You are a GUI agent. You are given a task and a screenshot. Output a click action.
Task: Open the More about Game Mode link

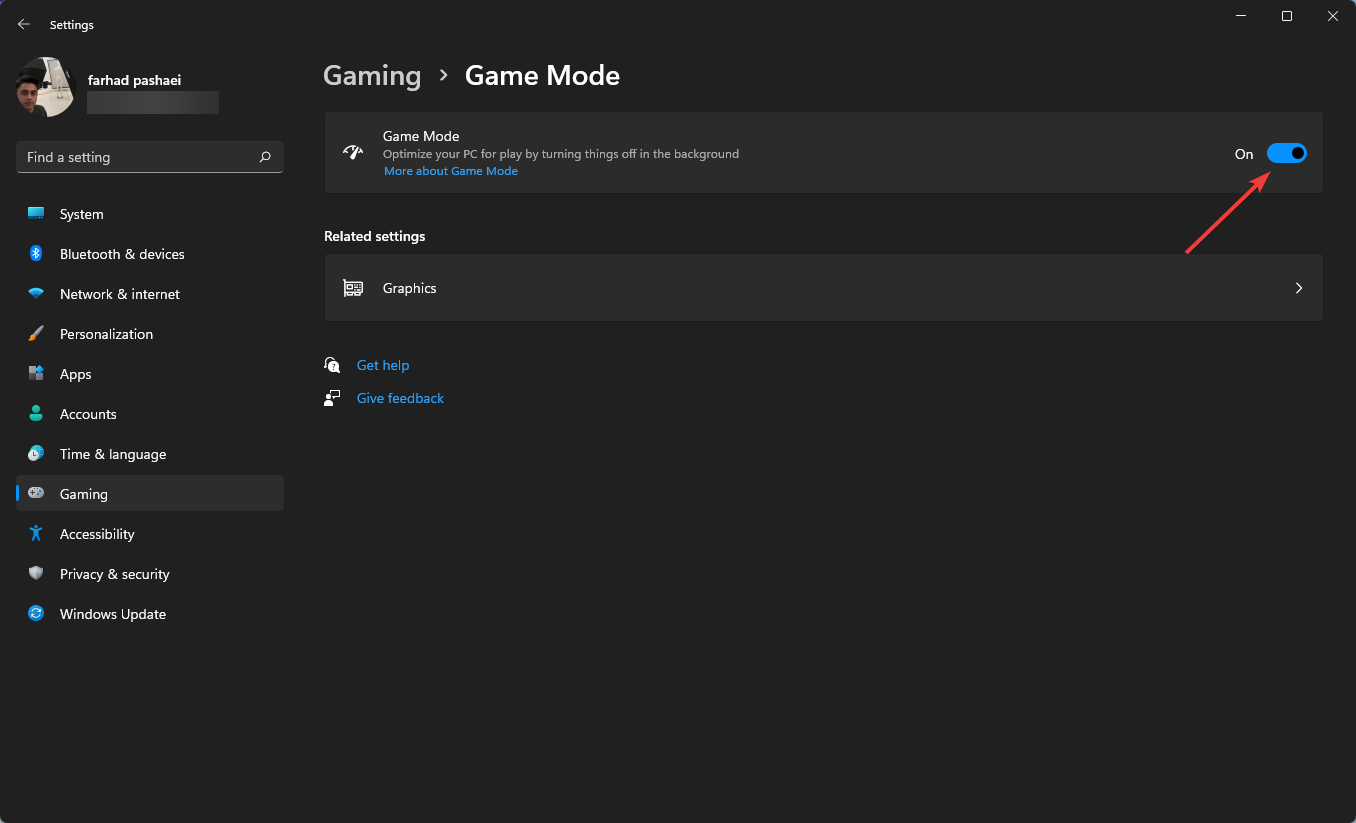point(451,170)
